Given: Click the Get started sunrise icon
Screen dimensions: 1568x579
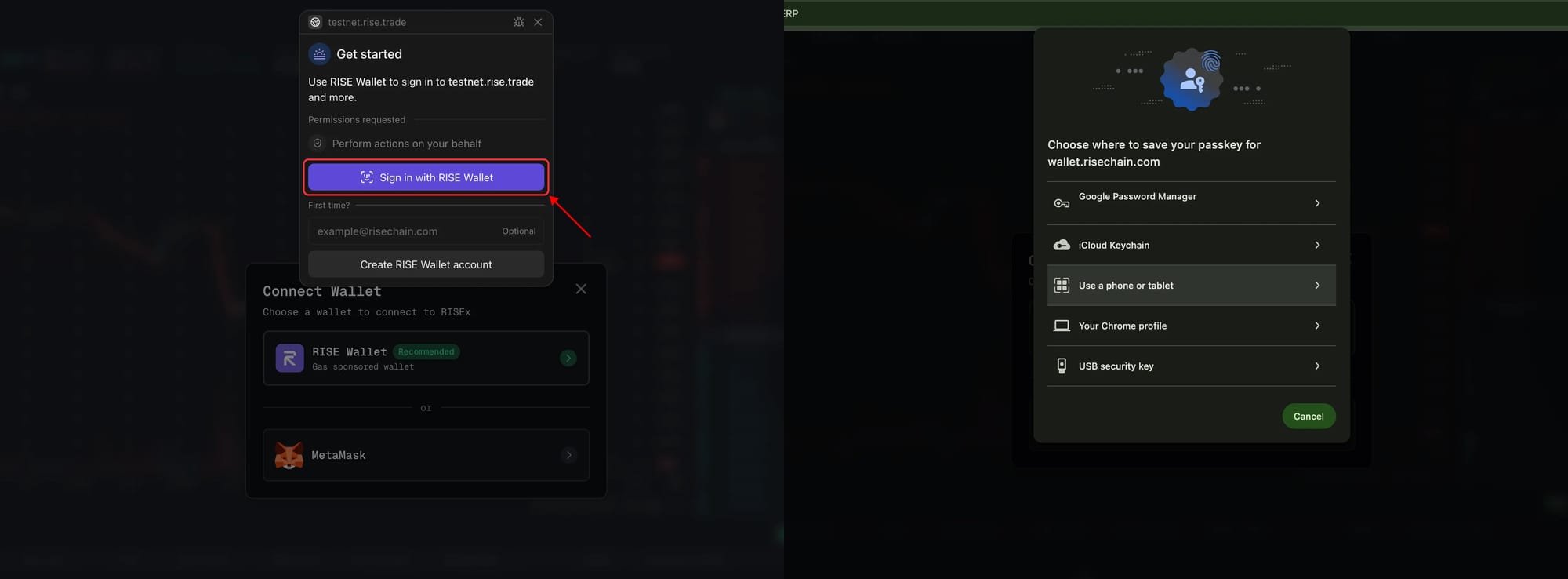Looking at the screenshot, I should coord(319,54).
